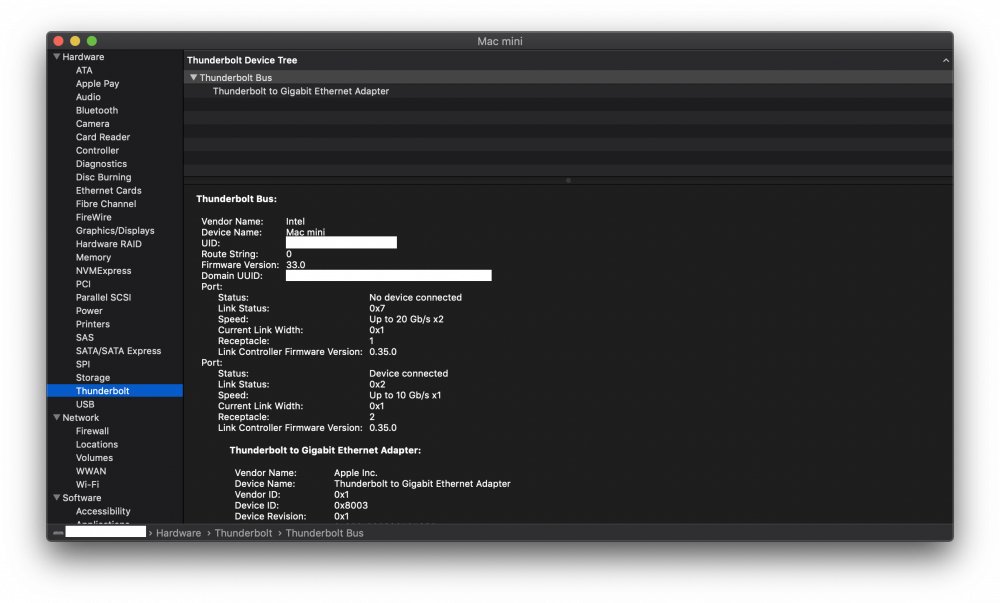Open PCI category

click(x=83, y=284)
